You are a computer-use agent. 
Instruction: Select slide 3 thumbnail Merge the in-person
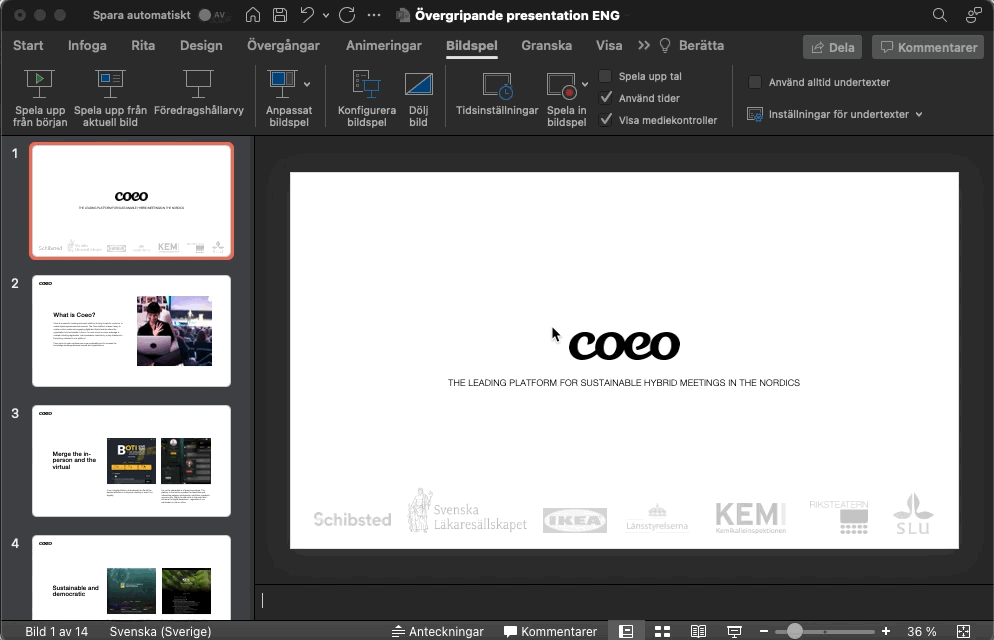coord(131,460)
